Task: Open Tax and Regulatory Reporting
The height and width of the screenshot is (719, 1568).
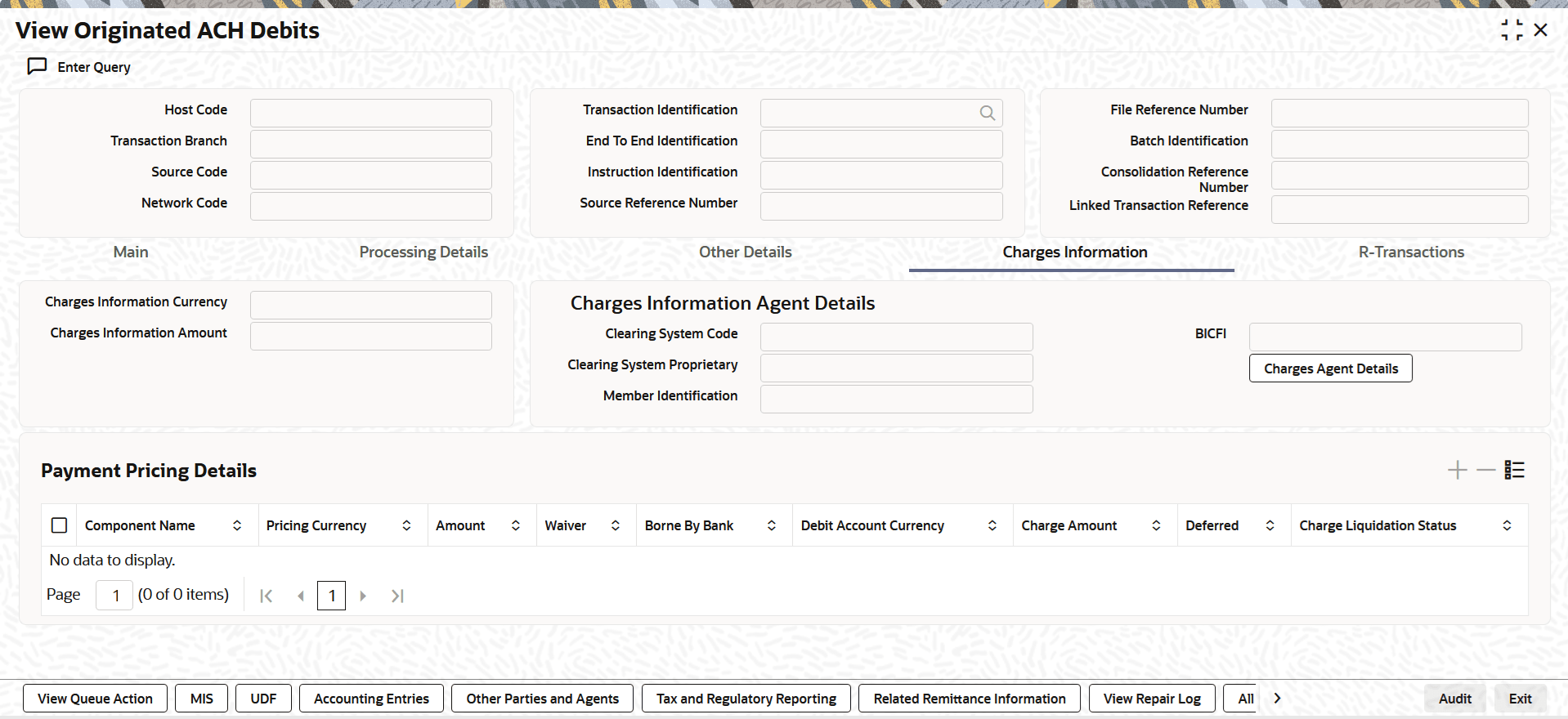Action: tap(746, 699)
